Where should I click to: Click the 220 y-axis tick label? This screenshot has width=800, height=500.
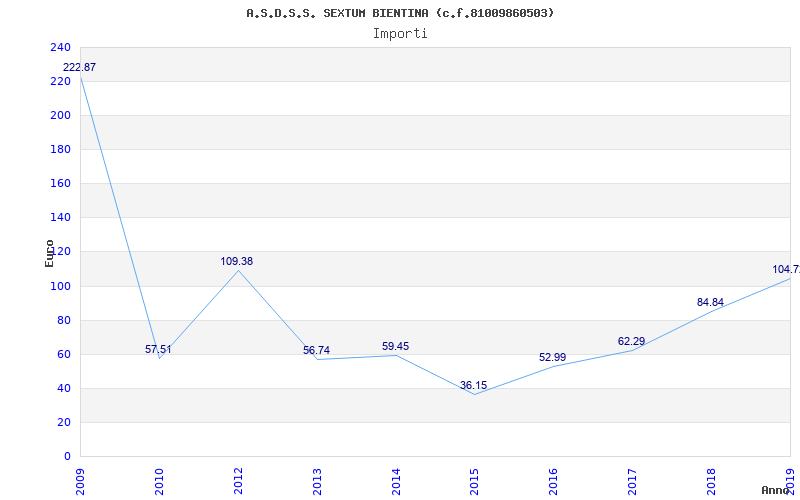60,82
